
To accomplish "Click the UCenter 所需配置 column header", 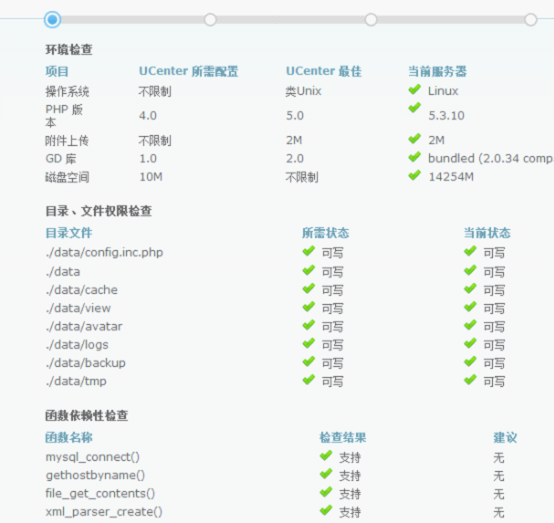I will coord(188,71).
